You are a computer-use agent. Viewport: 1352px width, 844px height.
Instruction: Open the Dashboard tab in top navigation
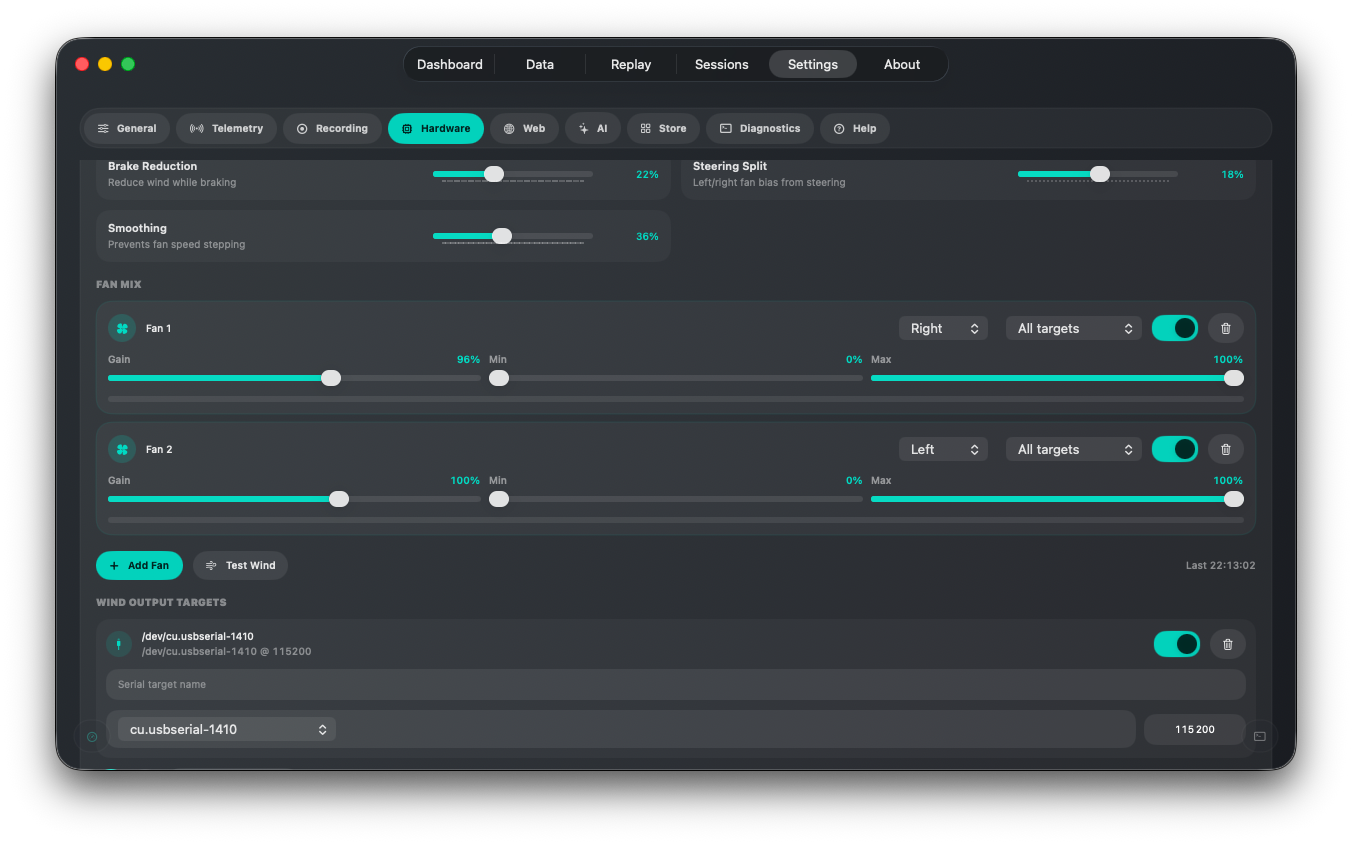tap(450, 64)
